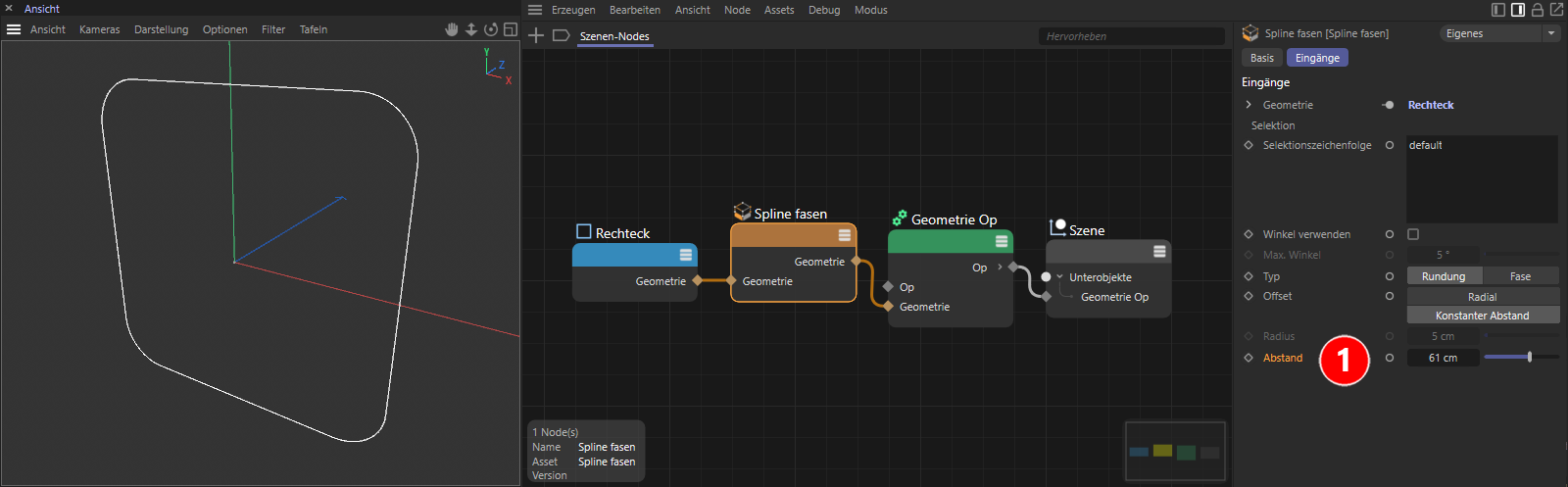
Task: Click the Rechteck geometry link
Action: point(1431,105)
